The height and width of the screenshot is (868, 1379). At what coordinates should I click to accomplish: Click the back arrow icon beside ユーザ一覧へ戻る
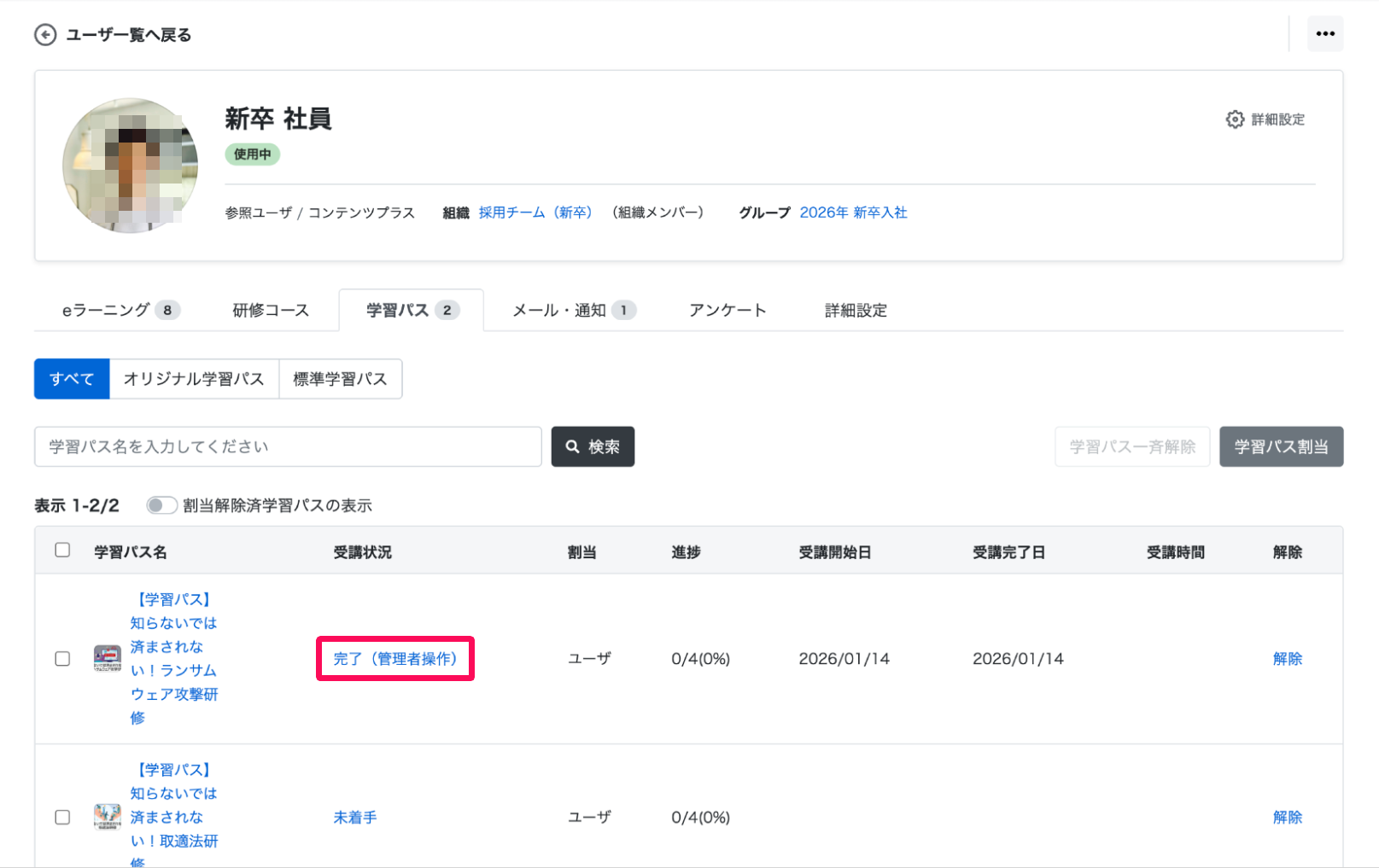coord(45,35)
